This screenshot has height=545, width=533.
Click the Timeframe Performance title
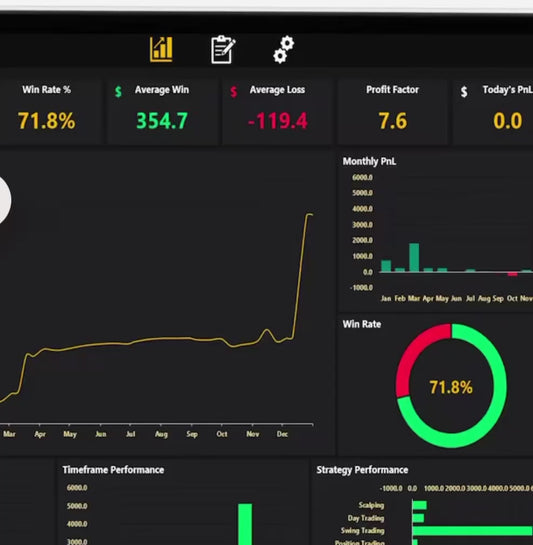click(113, 470)
